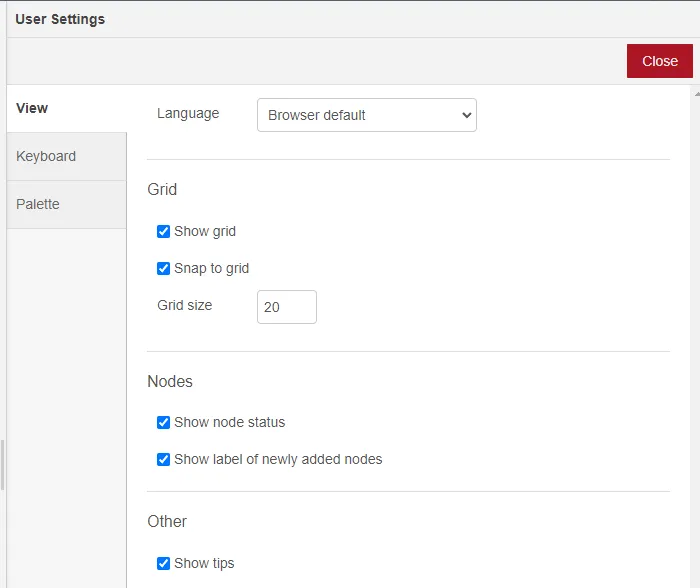Screen dimensions: 700x588
Task: Click the Nodes section heading
Action: click(170, 382)
